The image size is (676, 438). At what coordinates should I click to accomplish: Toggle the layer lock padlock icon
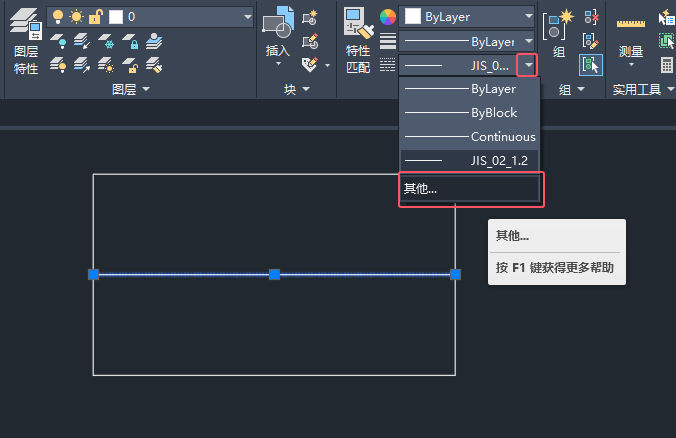(x=95, y=17)
